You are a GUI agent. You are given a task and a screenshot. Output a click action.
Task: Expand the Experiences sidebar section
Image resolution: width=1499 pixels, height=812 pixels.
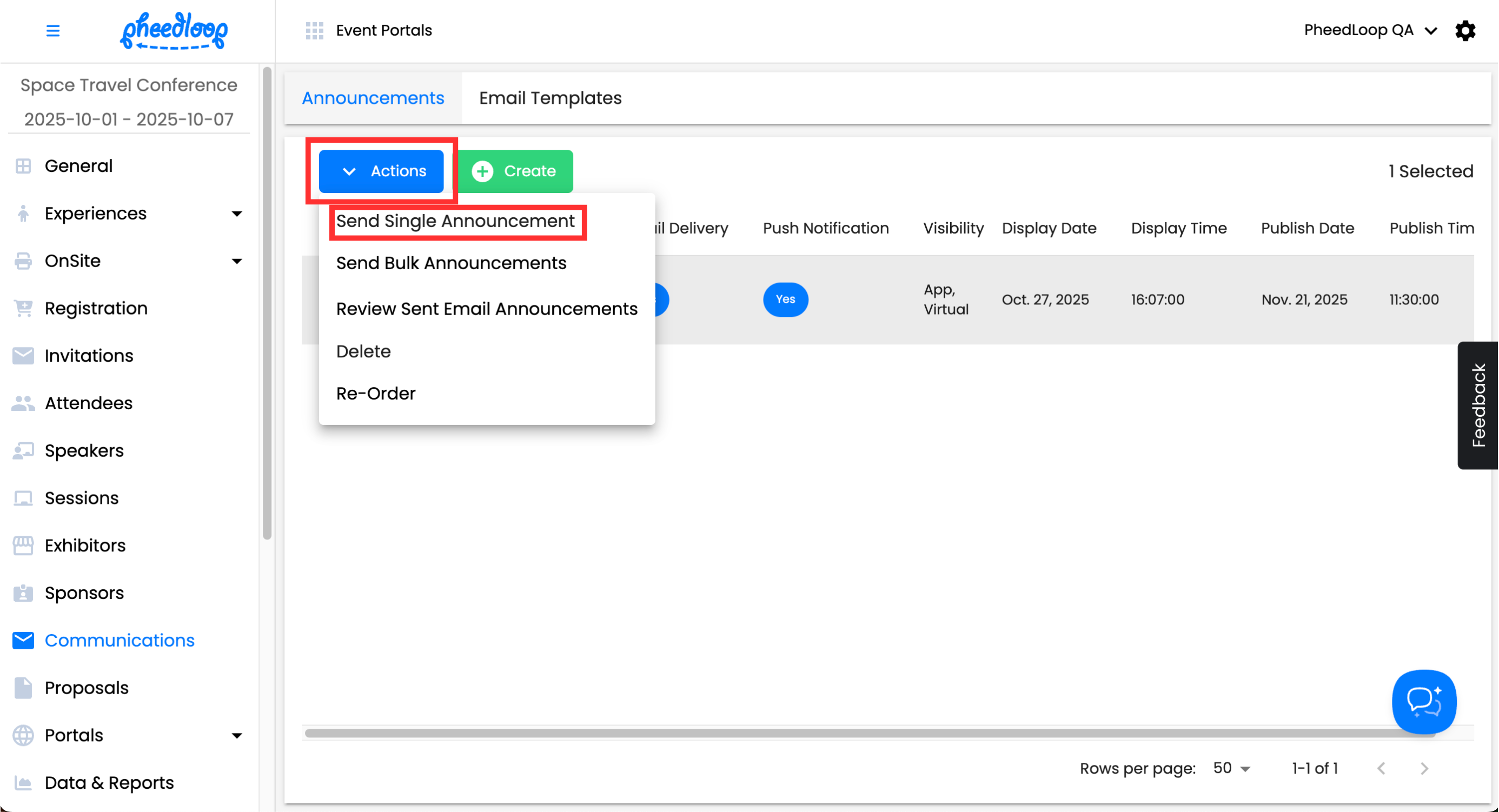[236, 214]
